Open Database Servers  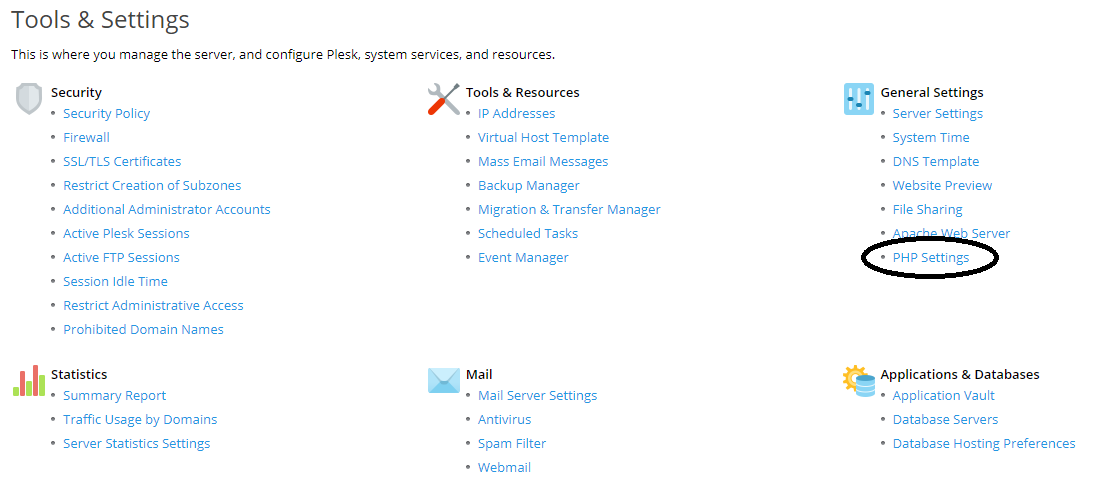[945, 419]
